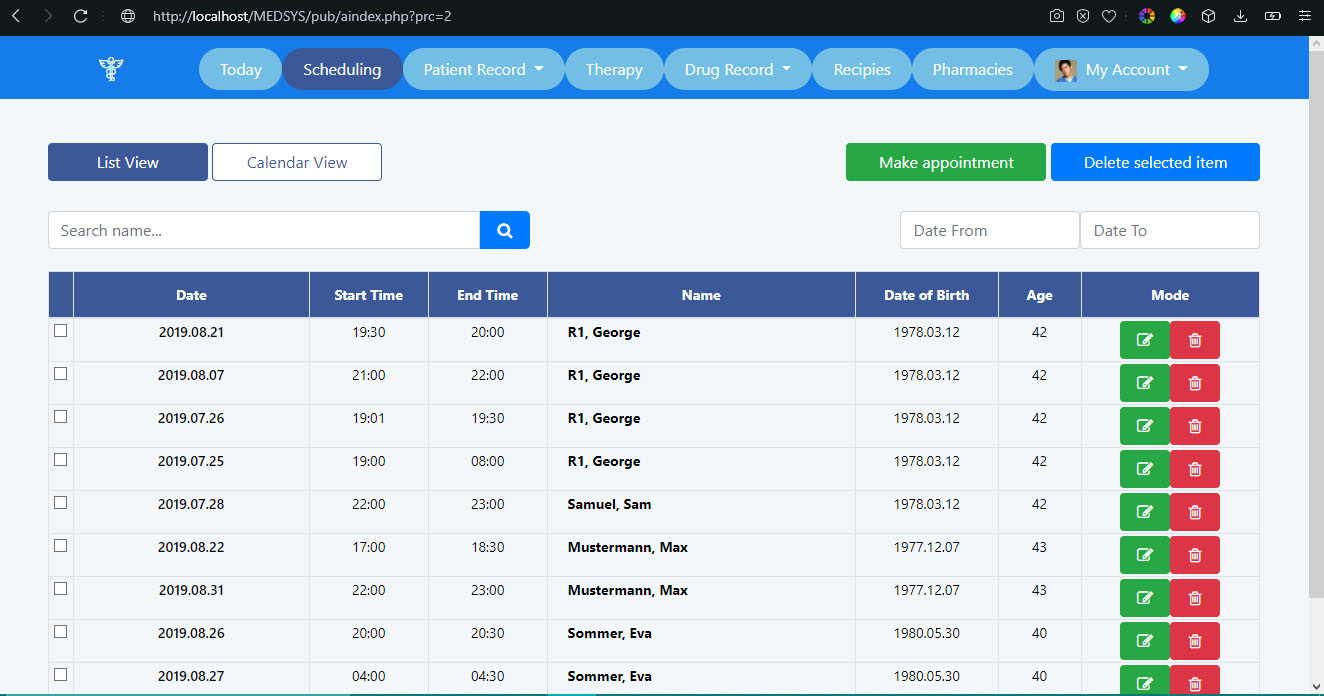Viewport: 1324px width, 696px height.
Task: Reload the page with the refresh icon
Action: pos(81,16)
